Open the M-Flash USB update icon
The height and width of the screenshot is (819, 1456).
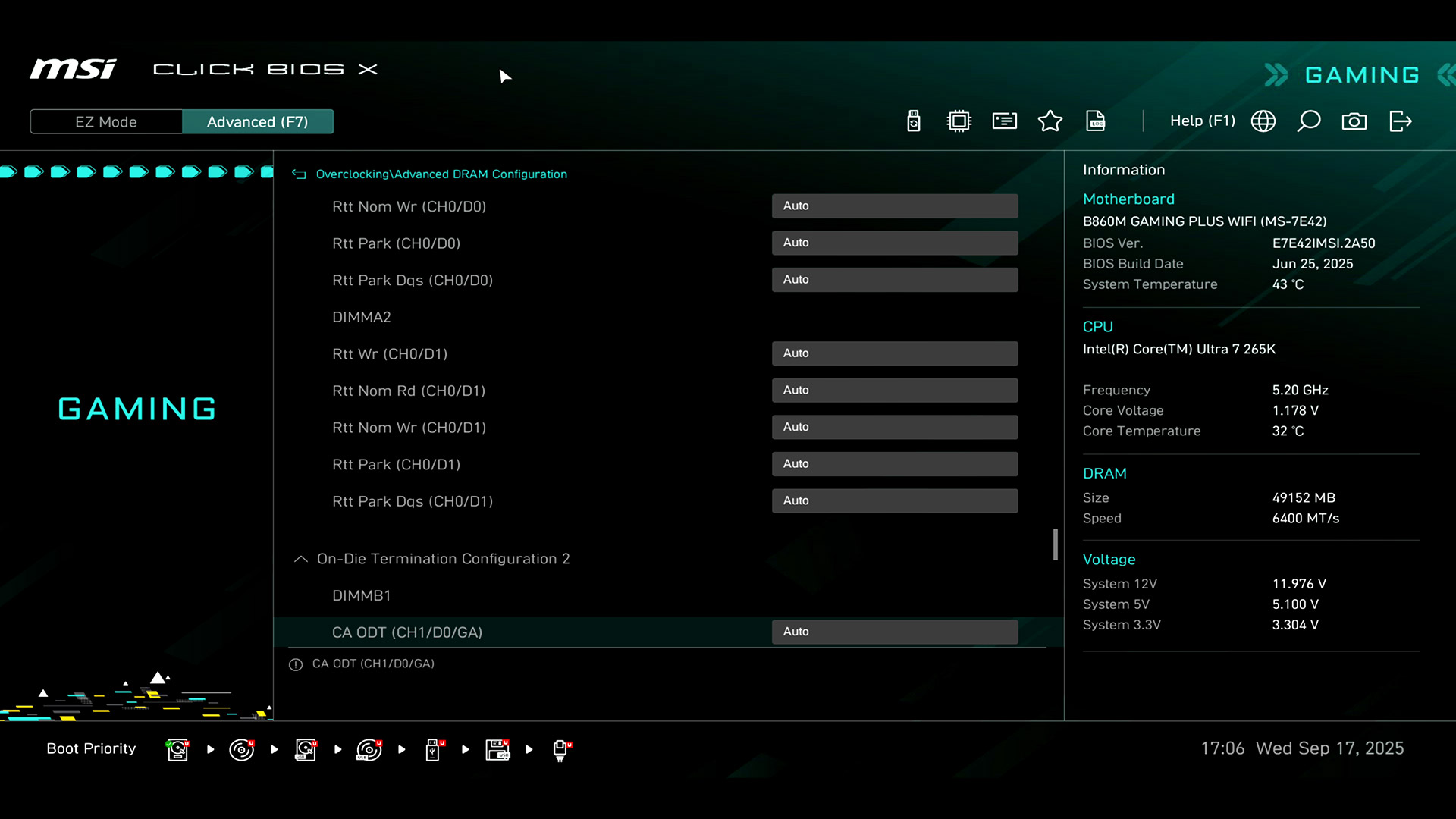point(913,121)
